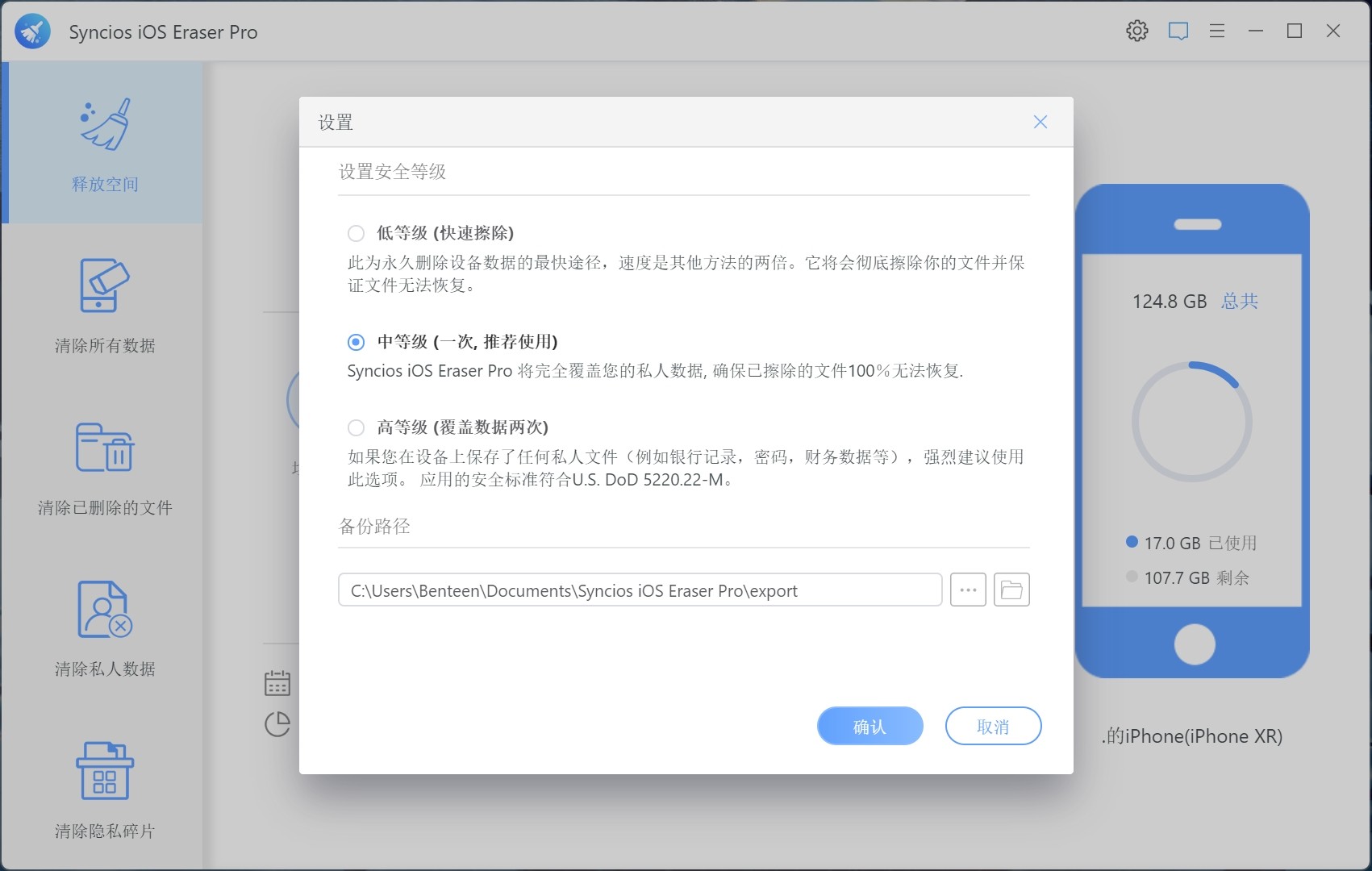Click the 清除隐私碎片 label
The image size is (1372, 871).
point(105,831)
